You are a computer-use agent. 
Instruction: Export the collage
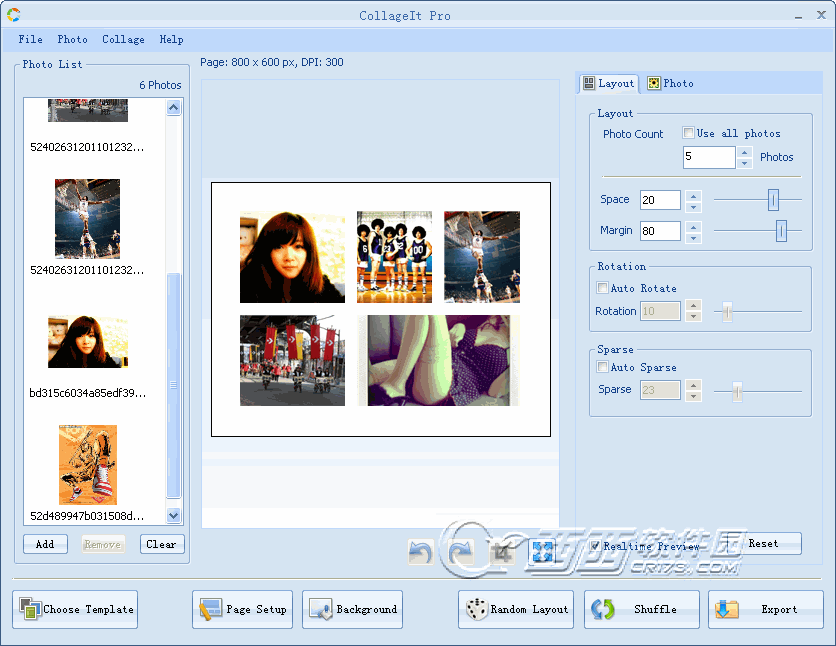[x=765, y=609]
